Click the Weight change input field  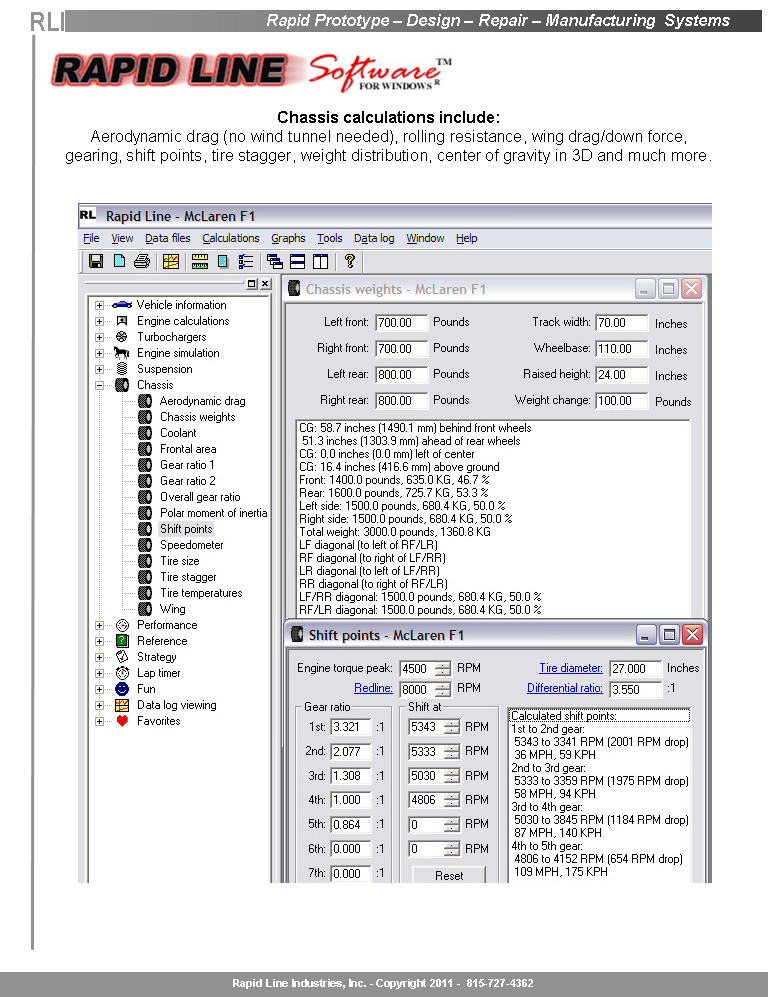[x=621, y=401]
